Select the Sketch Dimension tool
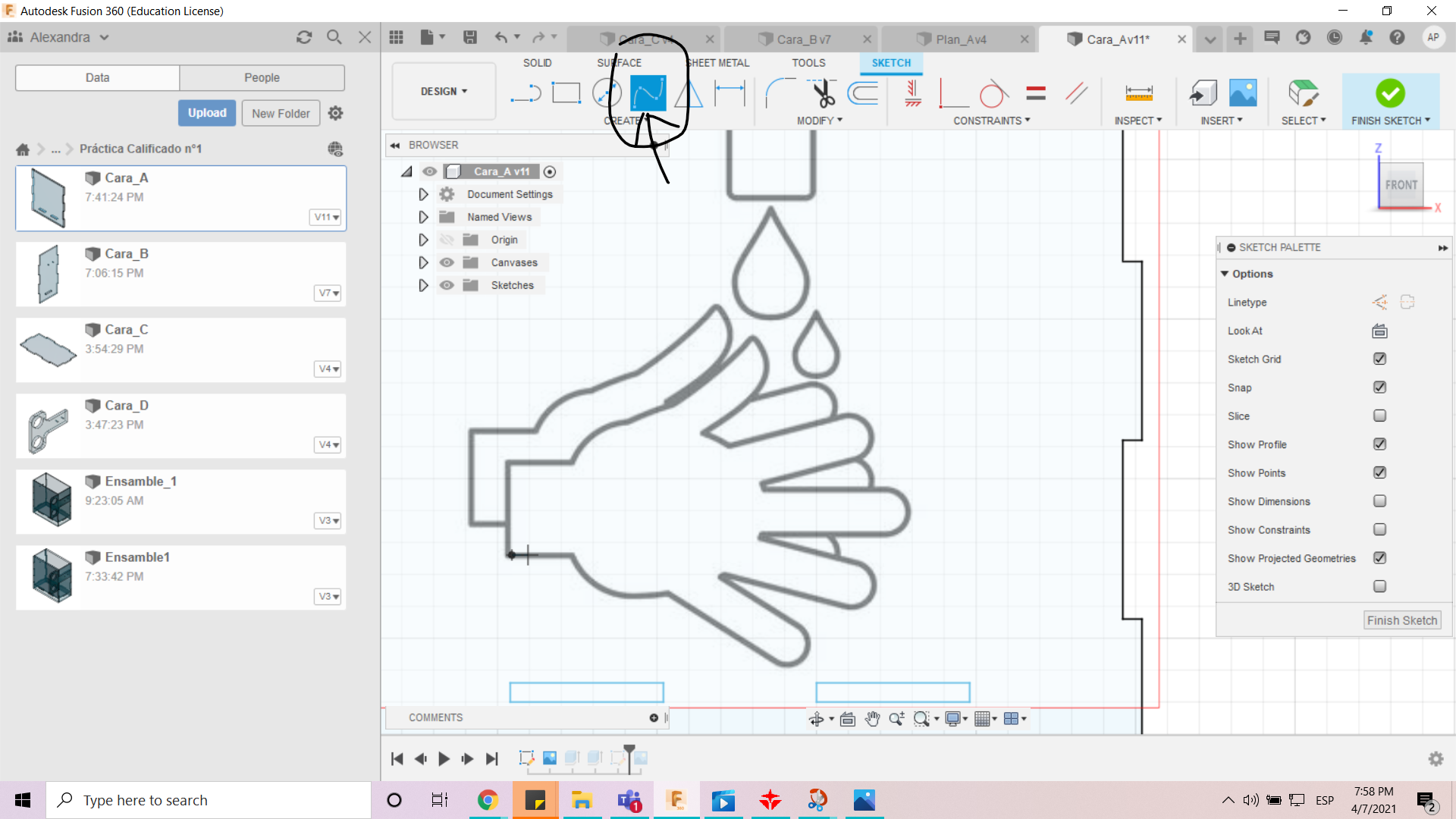The width and height of the screenshot is (1456, 819). tap(730, 93)
